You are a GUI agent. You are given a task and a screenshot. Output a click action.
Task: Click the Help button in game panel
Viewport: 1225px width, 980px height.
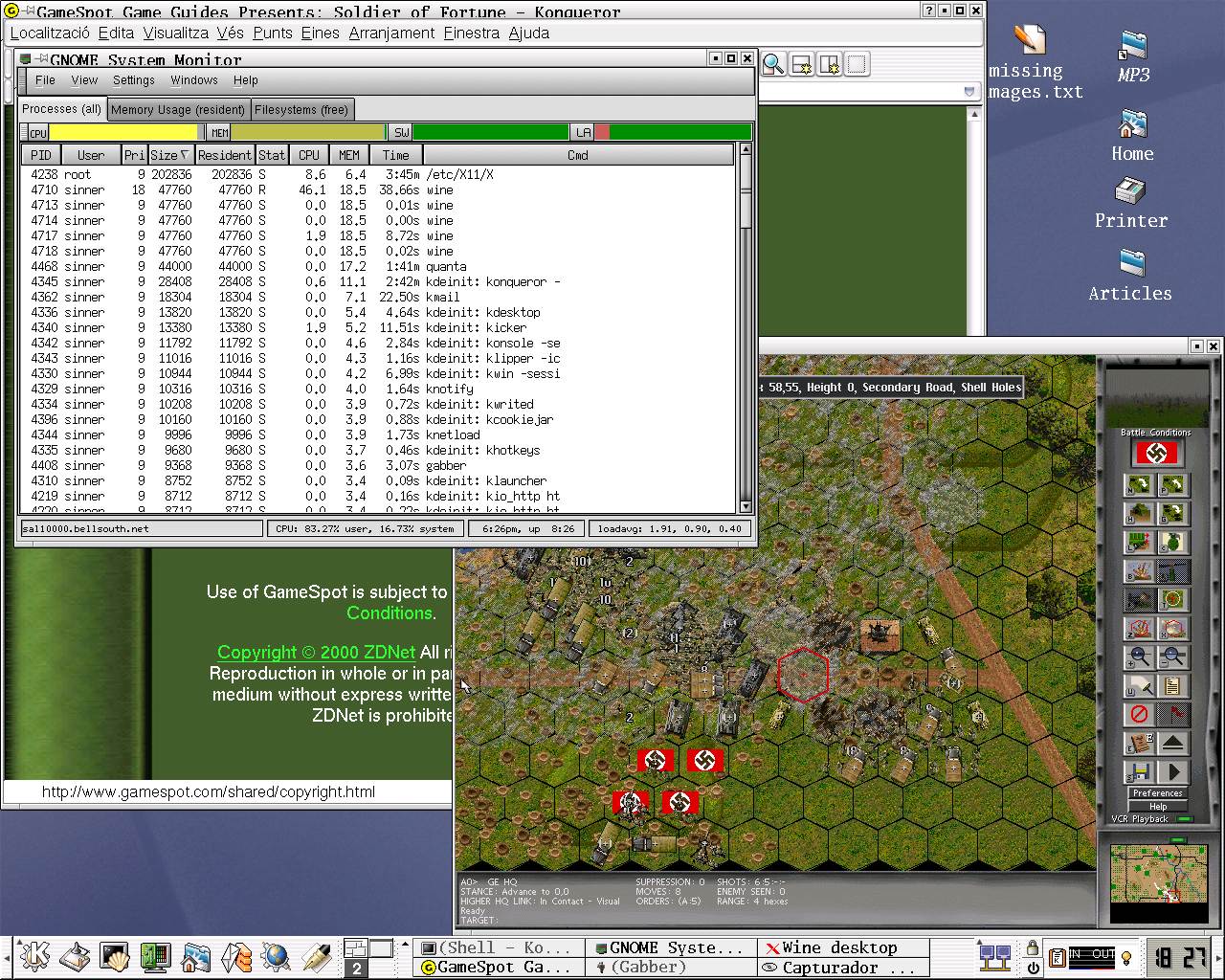pyautogui.click(x=1158, y=807)
